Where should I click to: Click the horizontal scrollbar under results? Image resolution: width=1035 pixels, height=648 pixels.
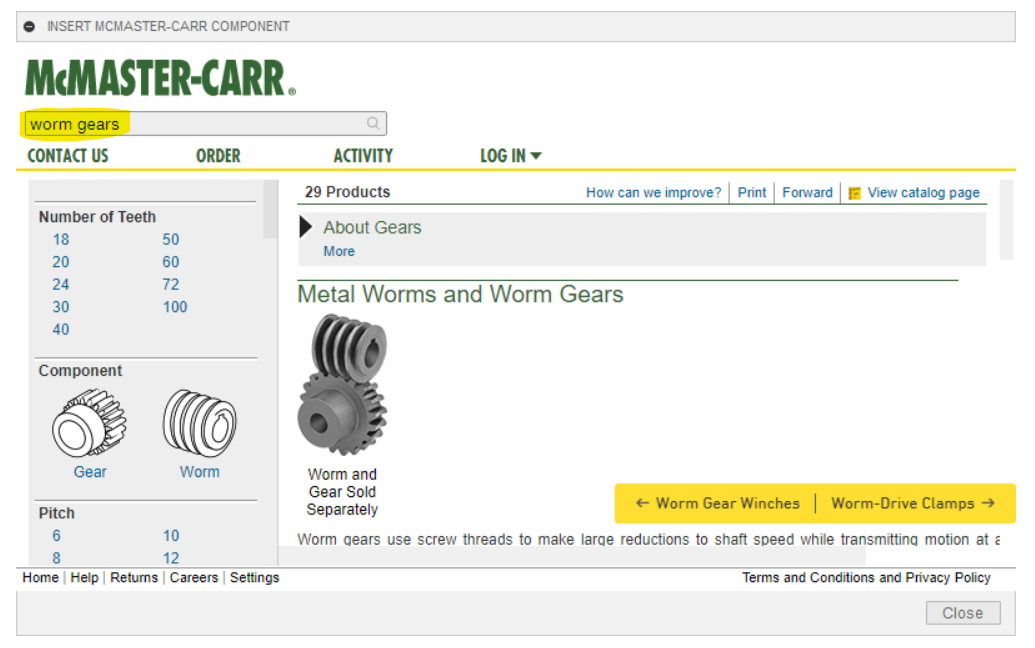(572, 556)
